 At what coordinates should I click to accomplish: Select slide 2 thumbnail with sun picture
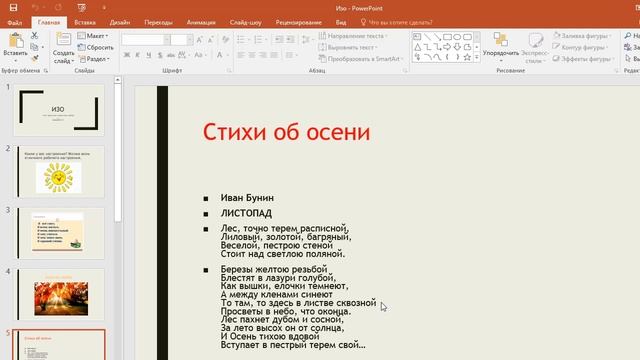(x=59, y=172)
